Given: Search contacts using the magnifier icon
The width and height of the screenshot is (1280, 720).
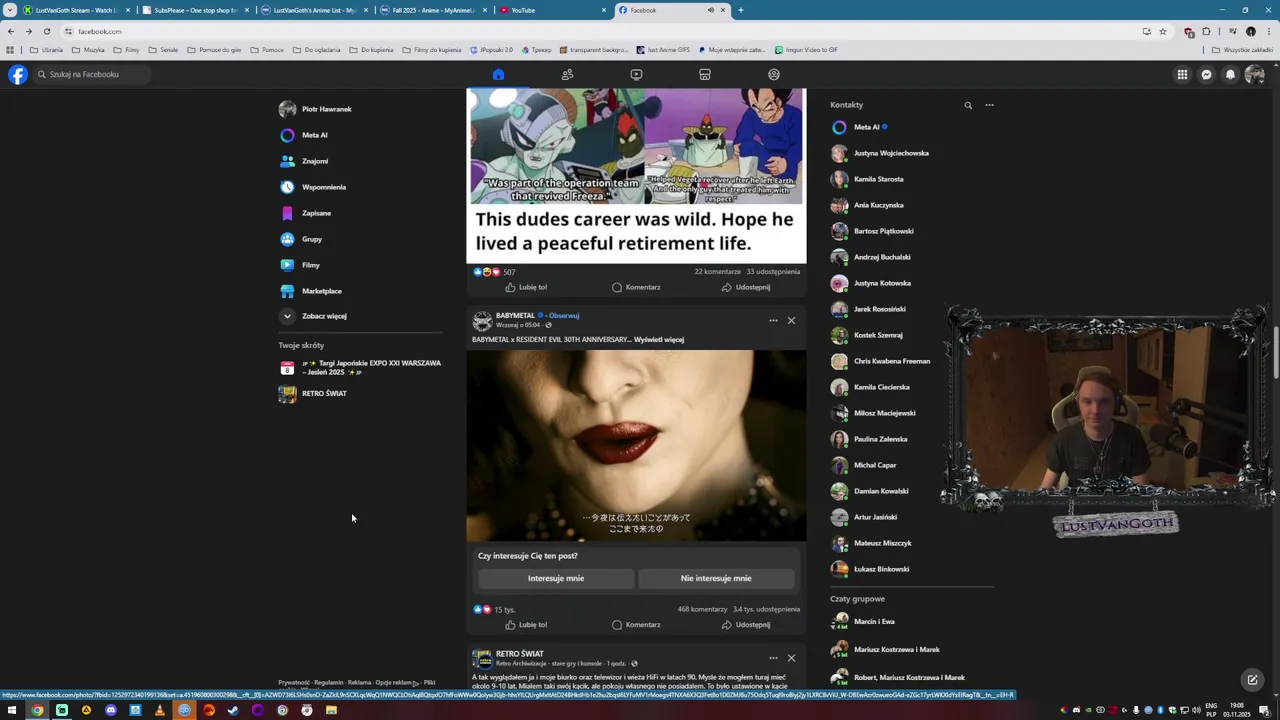Looking at the screenshot, I should (968, 105).
